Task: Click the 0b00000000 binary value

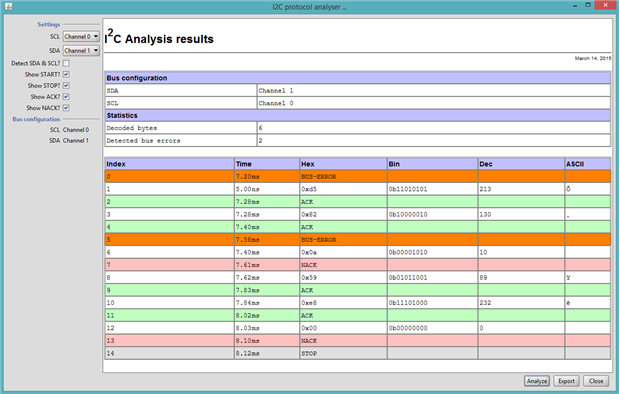Action: coord(408,328)
